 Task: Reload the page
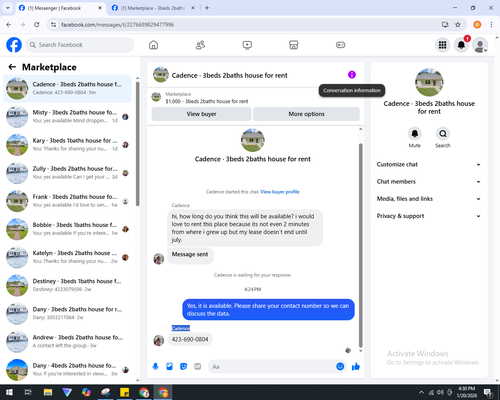pyautogui.click(x=37, y=24)
